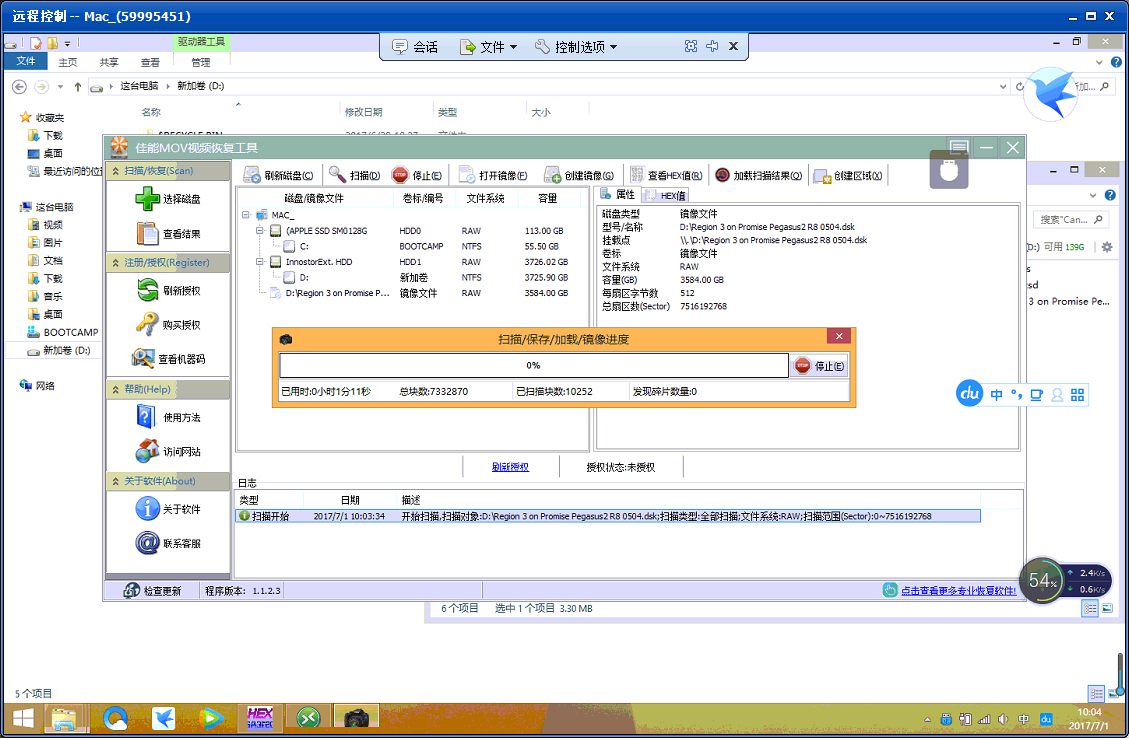The image size is (1129, 738).
Task: Open the 查看结果 view results item
Action: (168, 234)
